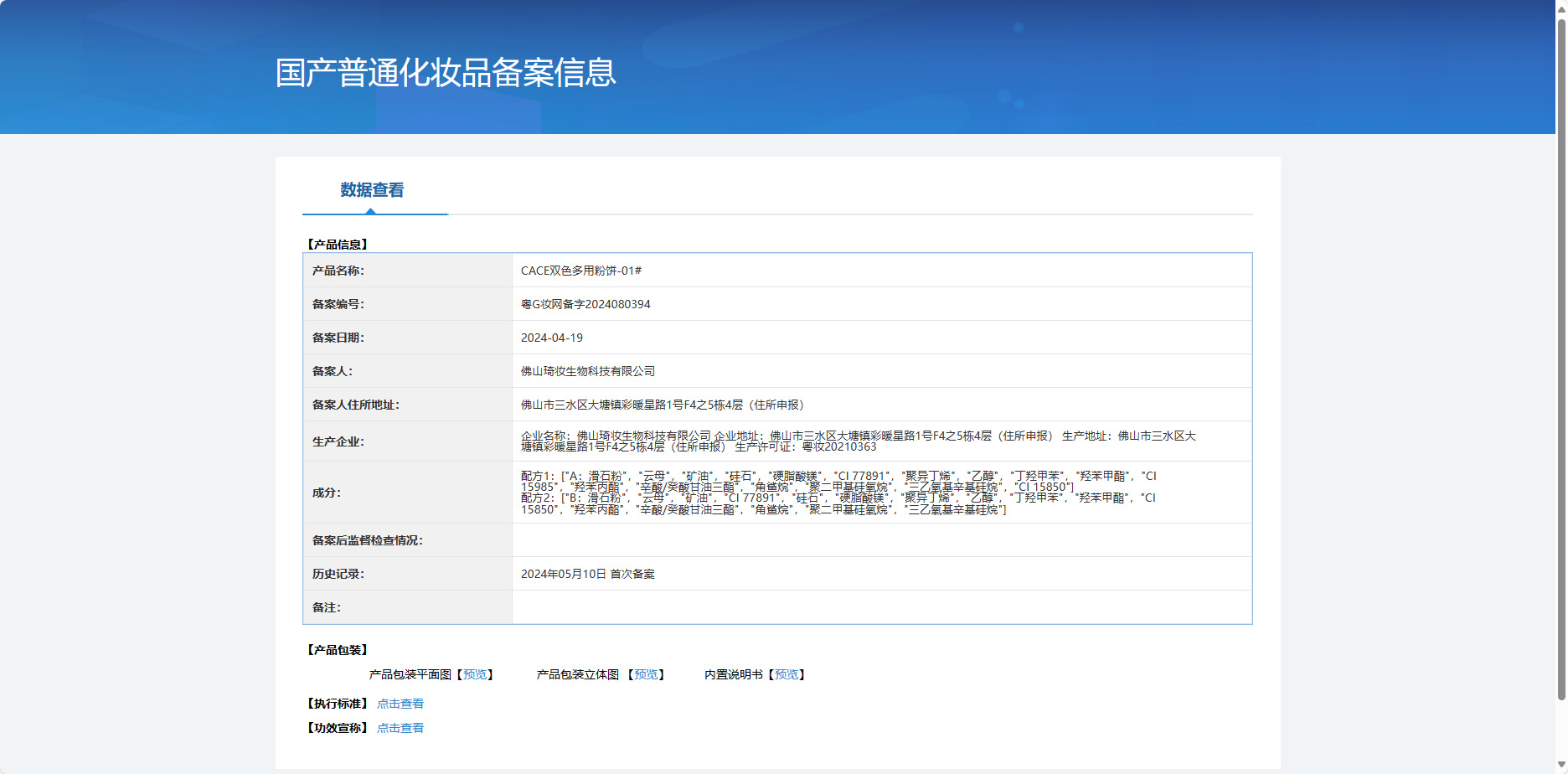Screen dimensions: 1568x774
Task: Select the 生产企业 details text
Action: coord(859,441)
